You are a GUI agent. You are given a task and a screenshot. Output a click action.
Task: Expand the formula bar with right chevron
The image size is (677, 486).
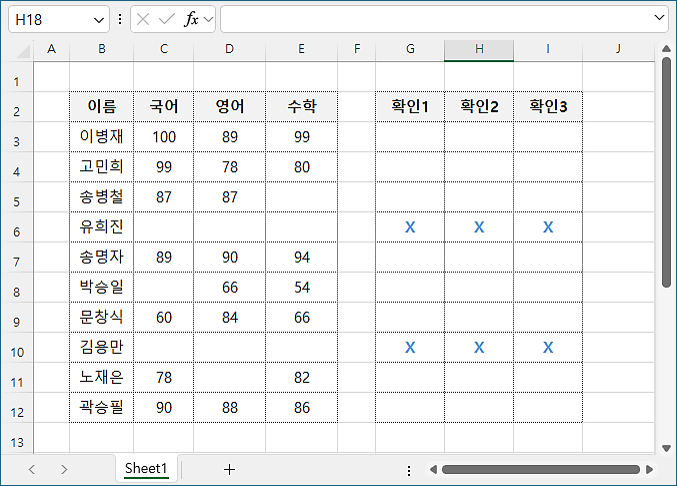659,18
